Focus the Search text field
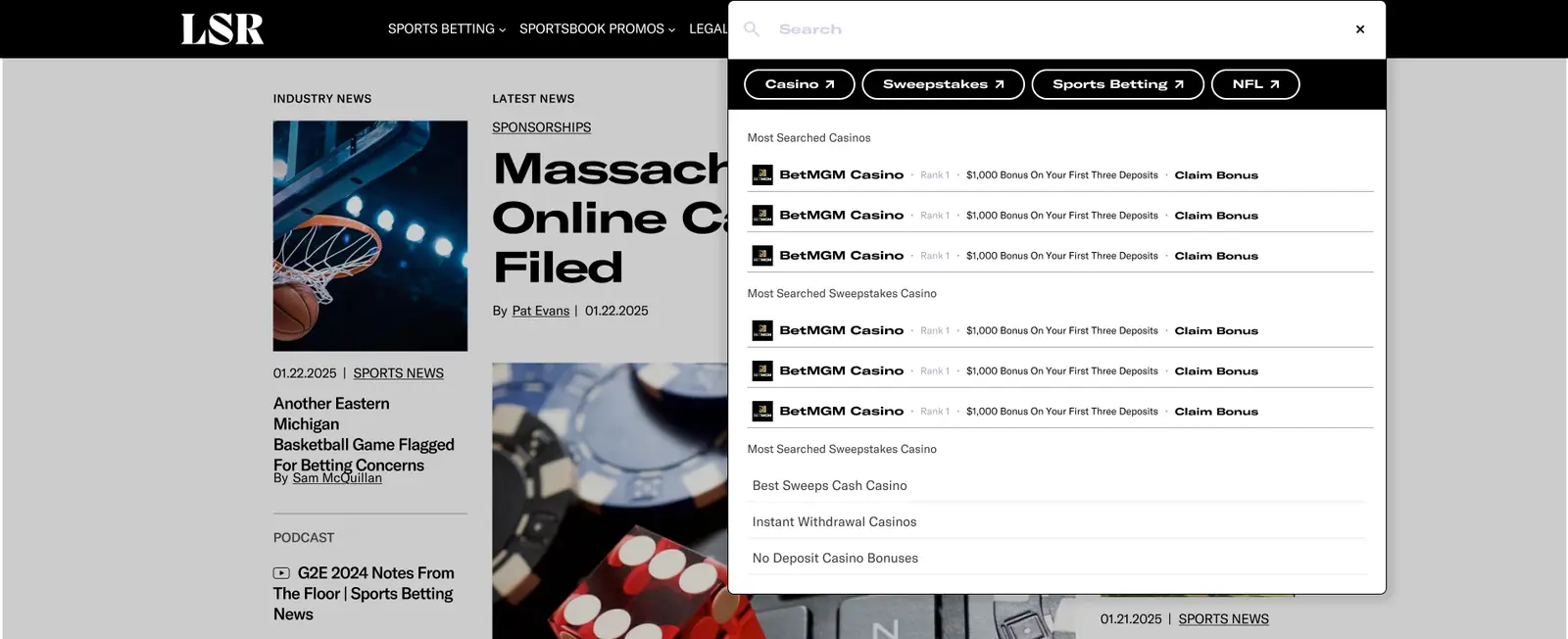 pyautogui.click(x=1058, y=29)
